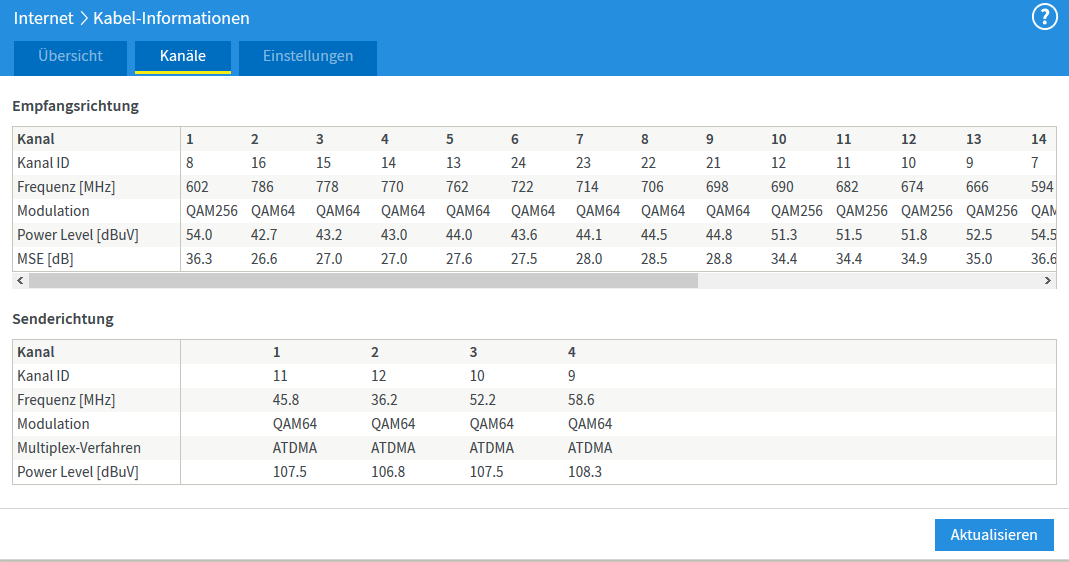The height and width of the screenshot is (562, 1069).
Task: Click power level value 43.2
Action: (329, 235)
